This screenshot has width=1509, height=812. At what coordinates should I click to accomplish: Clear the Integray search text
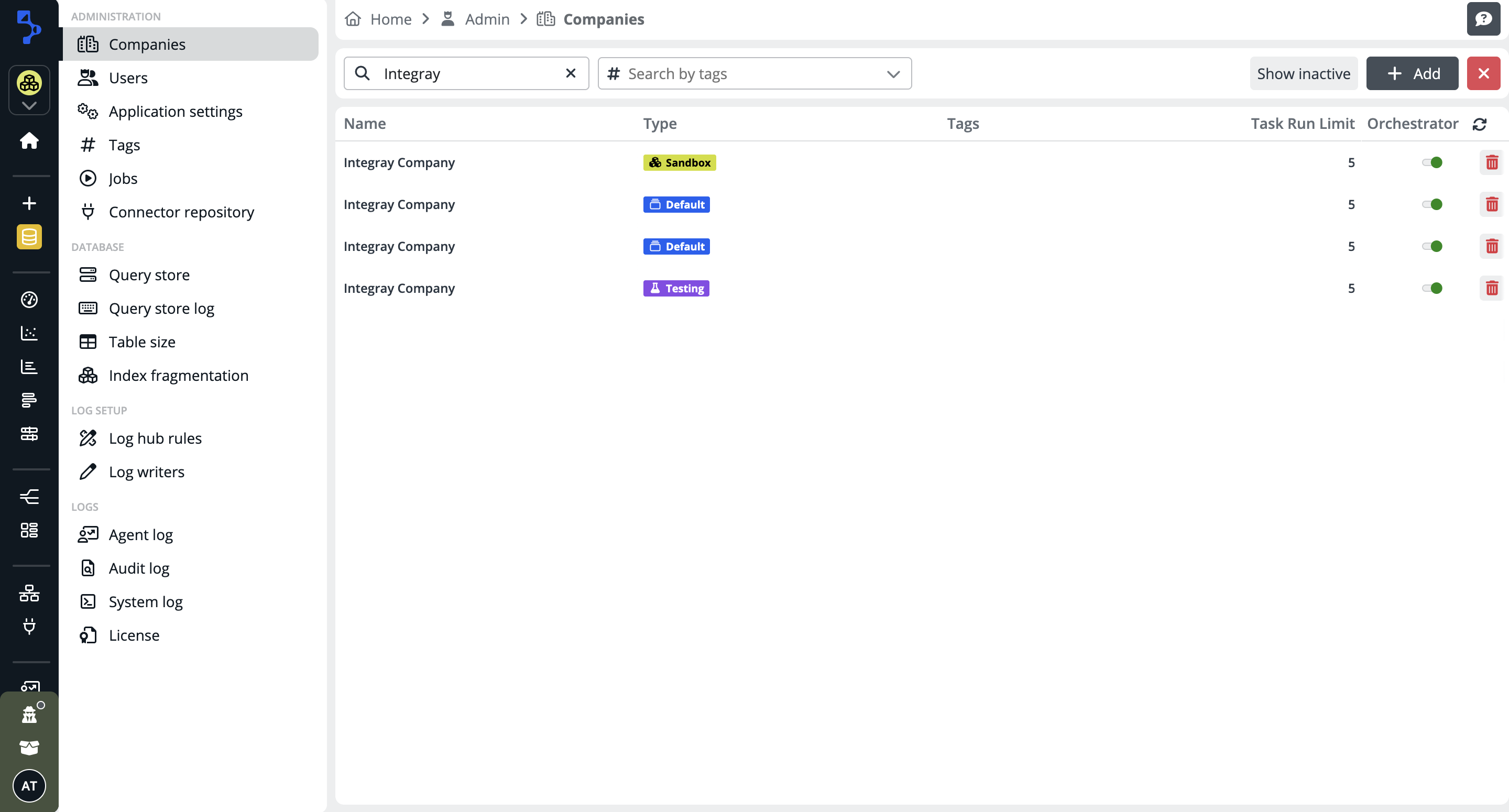[570, 73]
